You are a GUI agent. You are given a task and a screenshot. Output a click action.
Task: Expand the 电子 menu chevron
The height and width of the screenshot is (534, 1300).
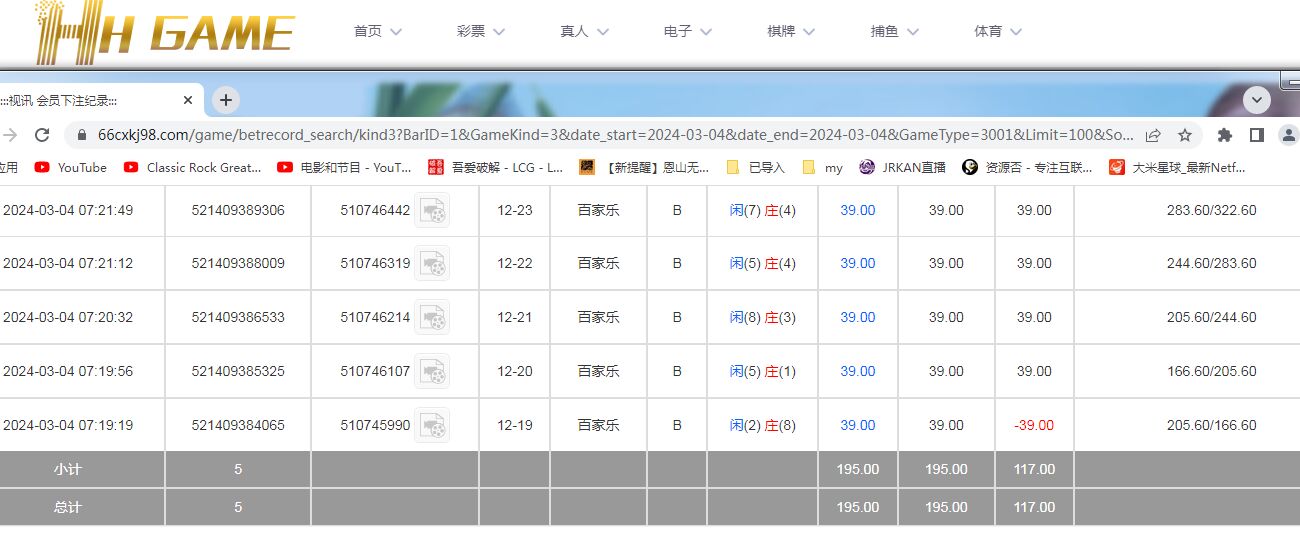(x=706, y=32)
